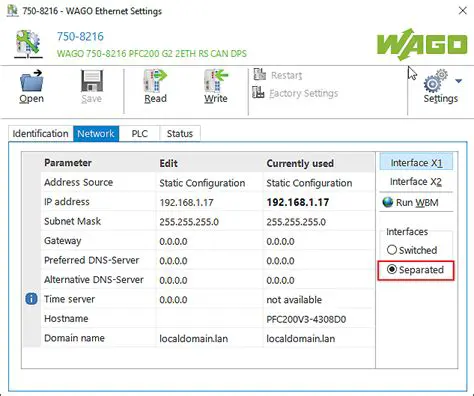Image resolution: width=474 pixels, height=396 pixels.
Task: Click the Subnet Mask parameter label
Action: 72,221
